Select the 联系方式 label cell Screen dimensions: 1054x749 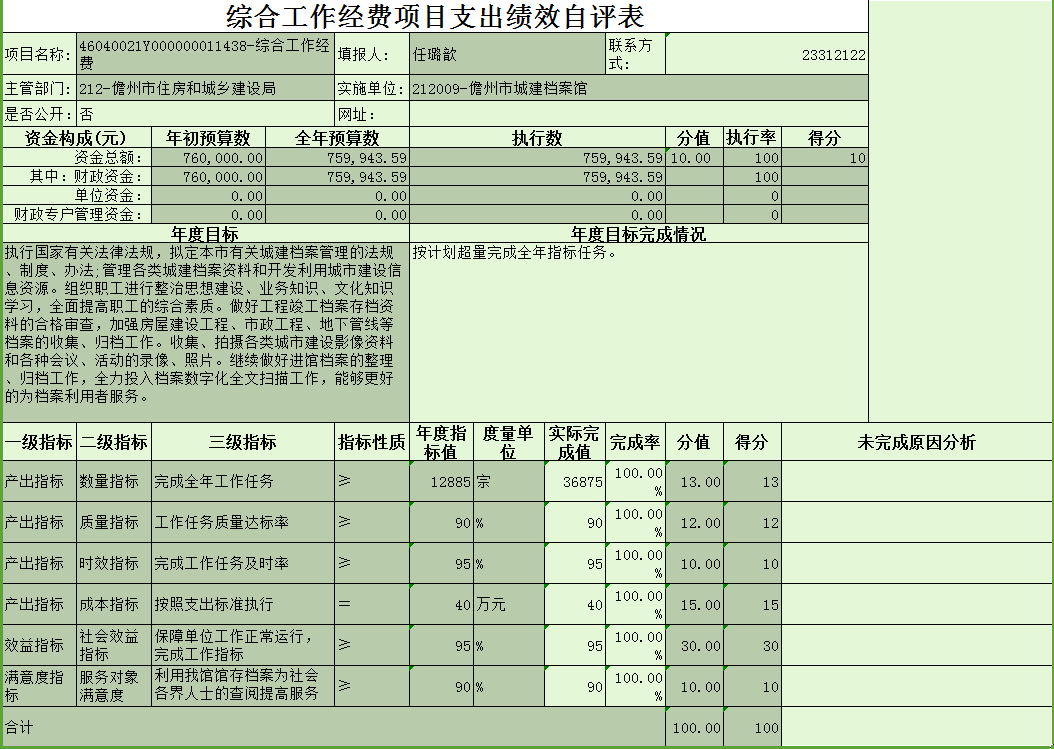[635, 54]
